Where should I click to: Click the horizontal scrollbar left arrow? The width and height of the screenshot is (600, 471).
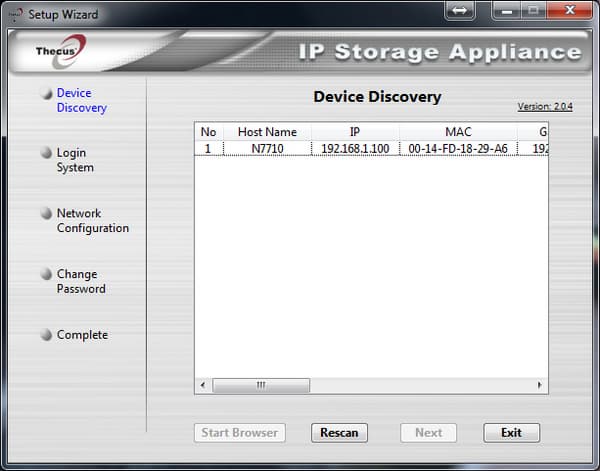(x=203, y=385)
